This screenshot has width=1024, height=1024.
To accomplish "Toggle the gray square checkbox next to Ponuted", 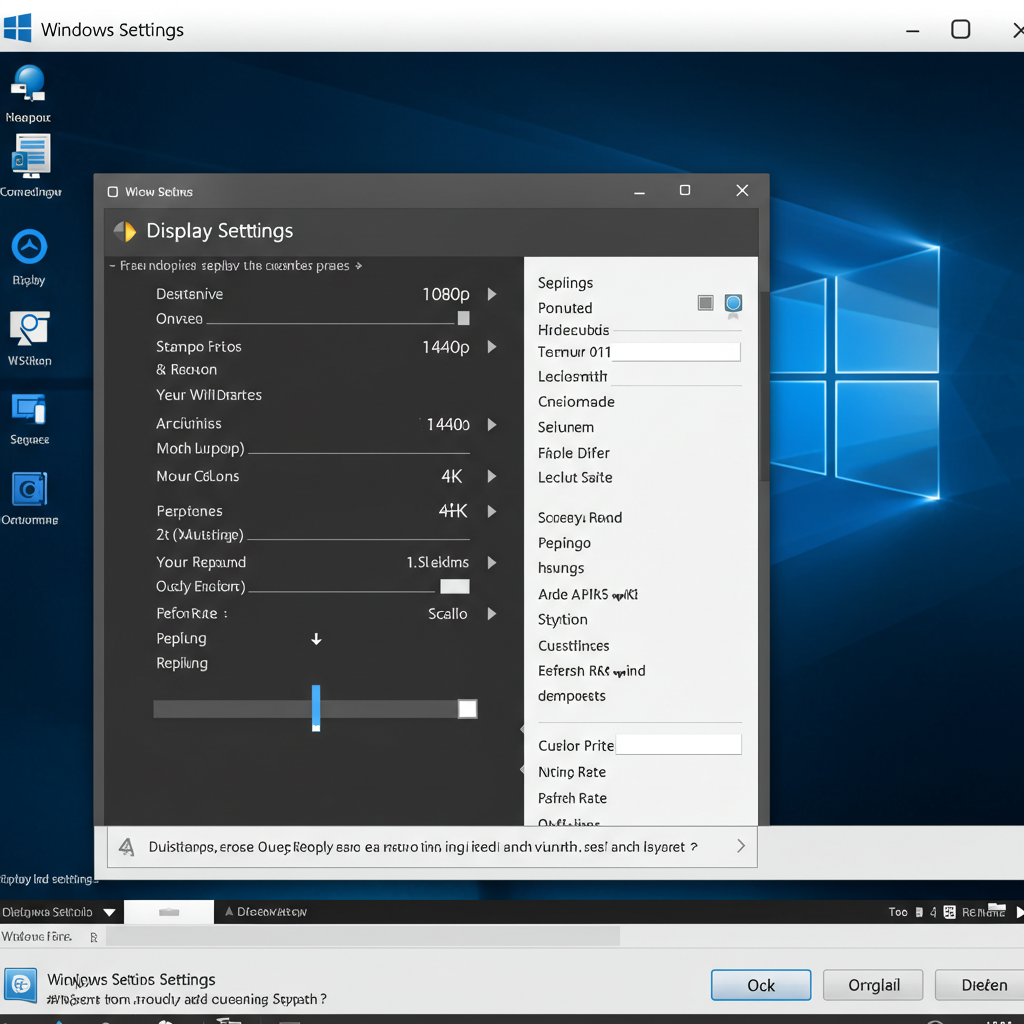I will click(705, 302).
